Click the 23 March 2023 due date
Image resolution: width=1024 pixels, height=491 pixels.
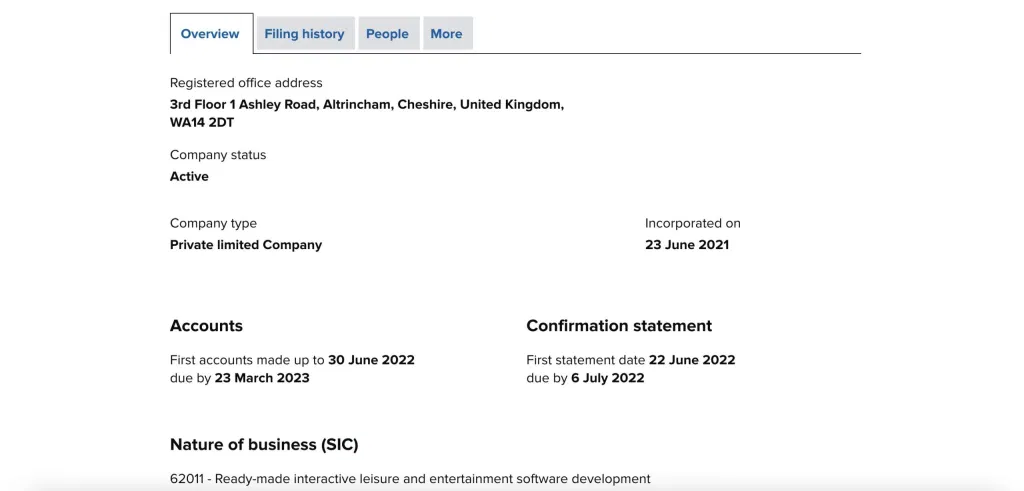(262, 378)
